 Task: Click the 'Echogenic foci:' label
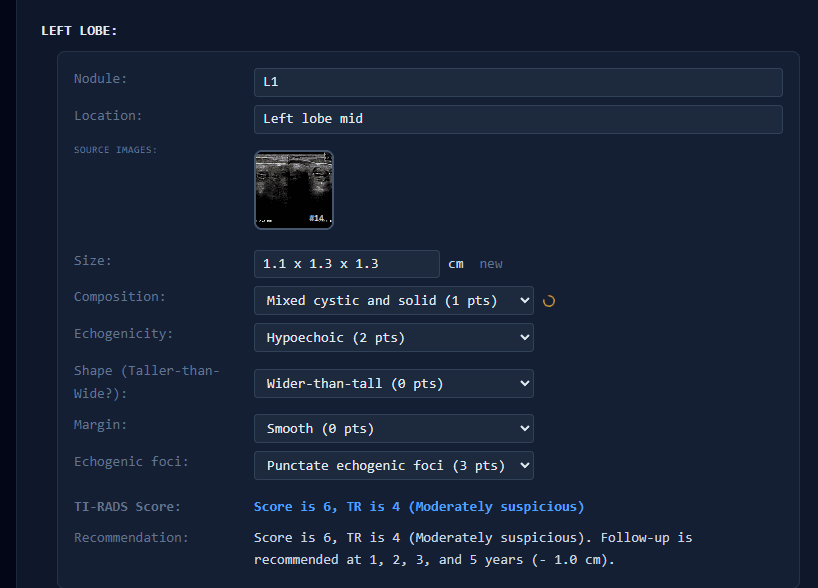click(131, 462)
